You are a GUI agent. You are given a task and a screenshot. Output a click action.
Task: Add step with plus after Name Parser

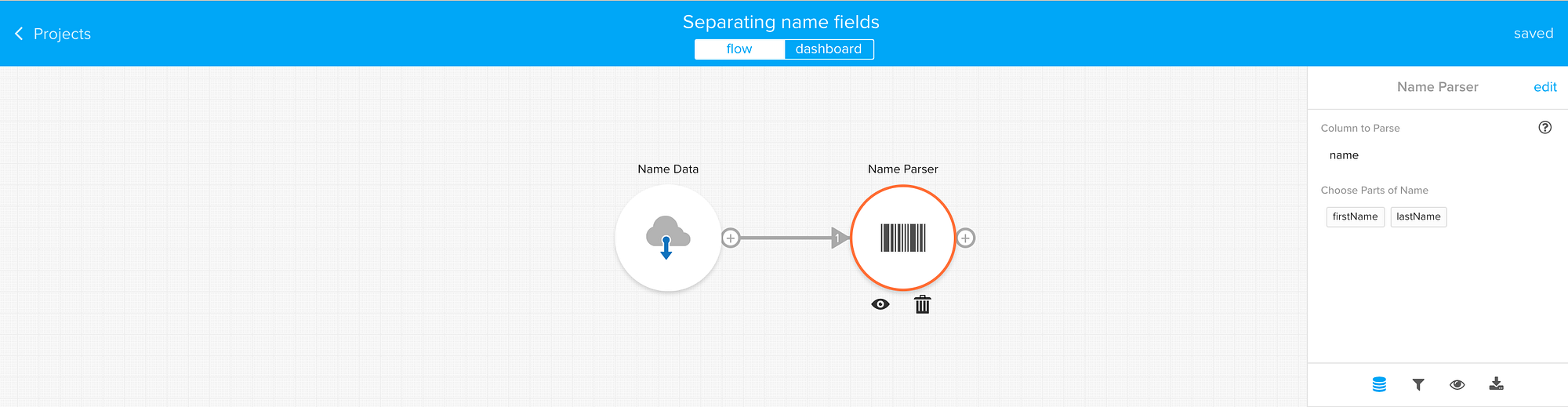click(x=966, y=238)
